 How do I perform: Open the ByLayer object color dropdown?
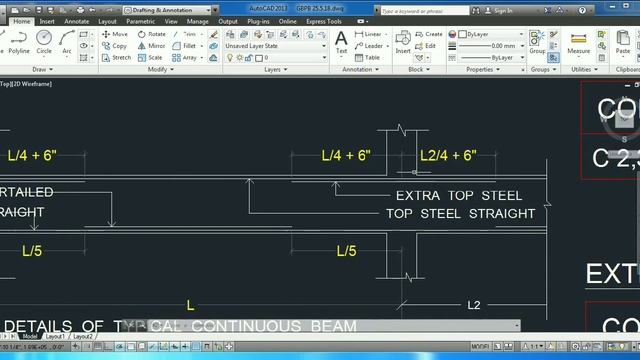(491, 34)
